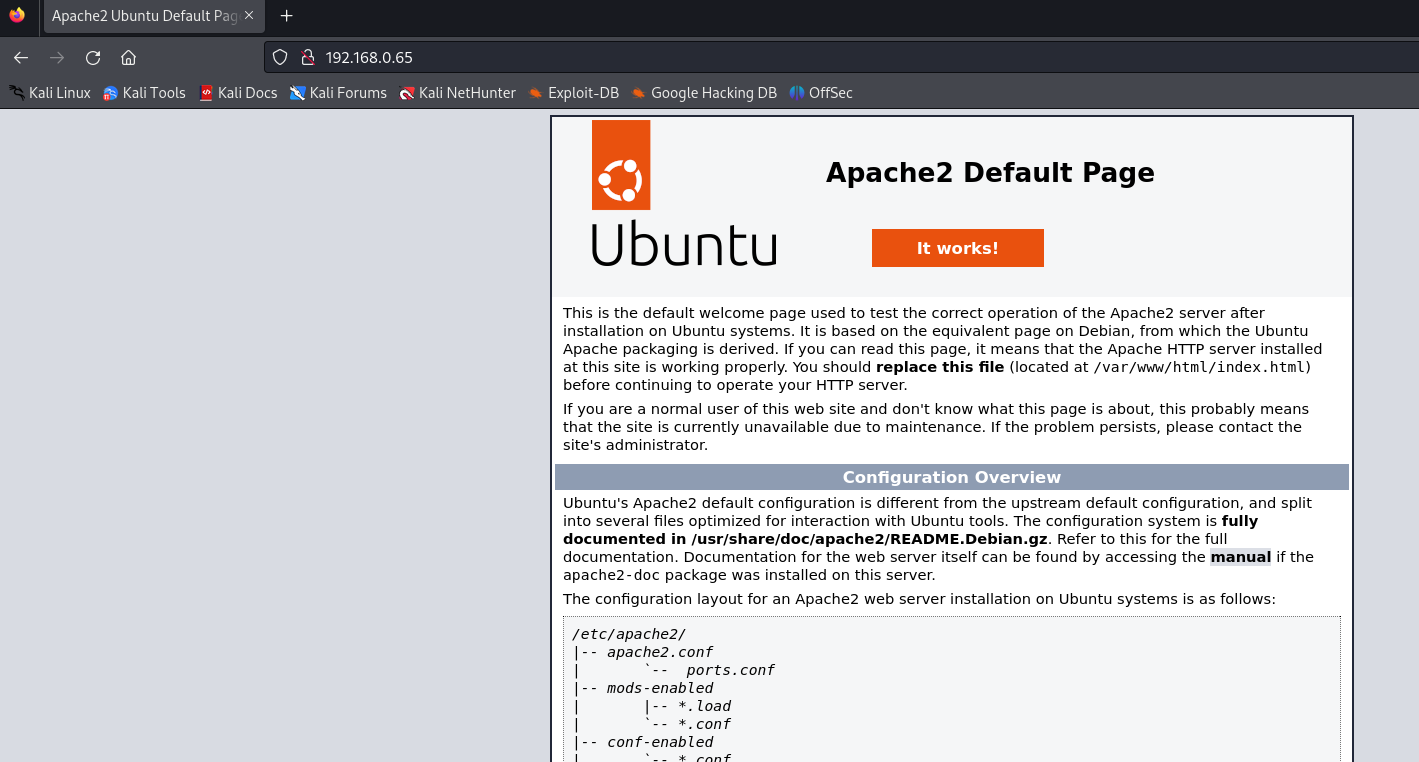Image resolution: width=1419 pixels, height=762 pixels.
Task: Click the Firefox logo icon
Action: tap(16, 16)
